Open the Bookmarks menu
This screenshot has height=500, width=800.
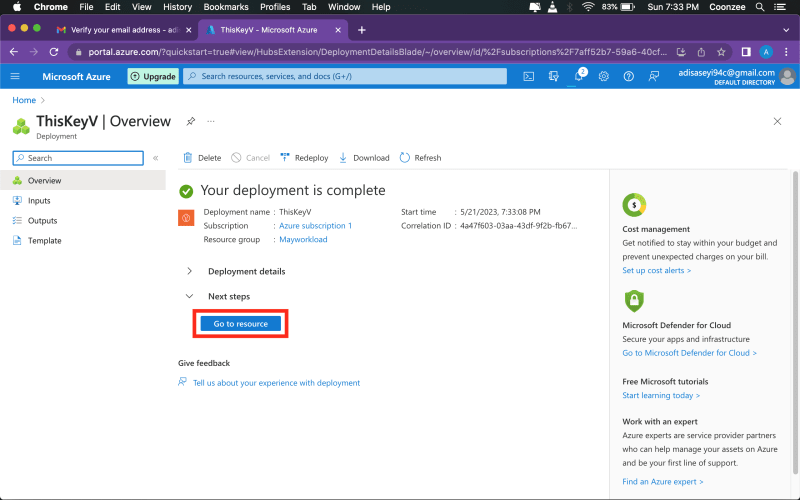226,7
